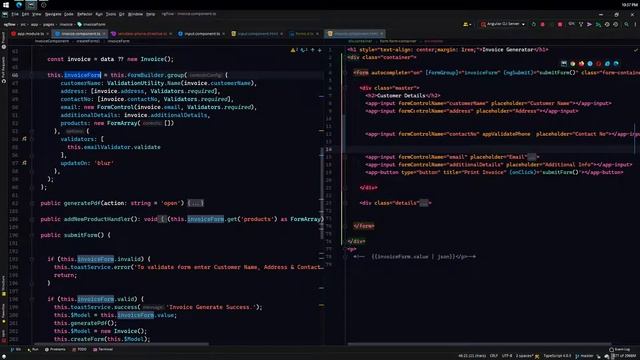Click the generatePdf method name
The width and height of the screenshot is (640, 360).
tap(82, 203)
